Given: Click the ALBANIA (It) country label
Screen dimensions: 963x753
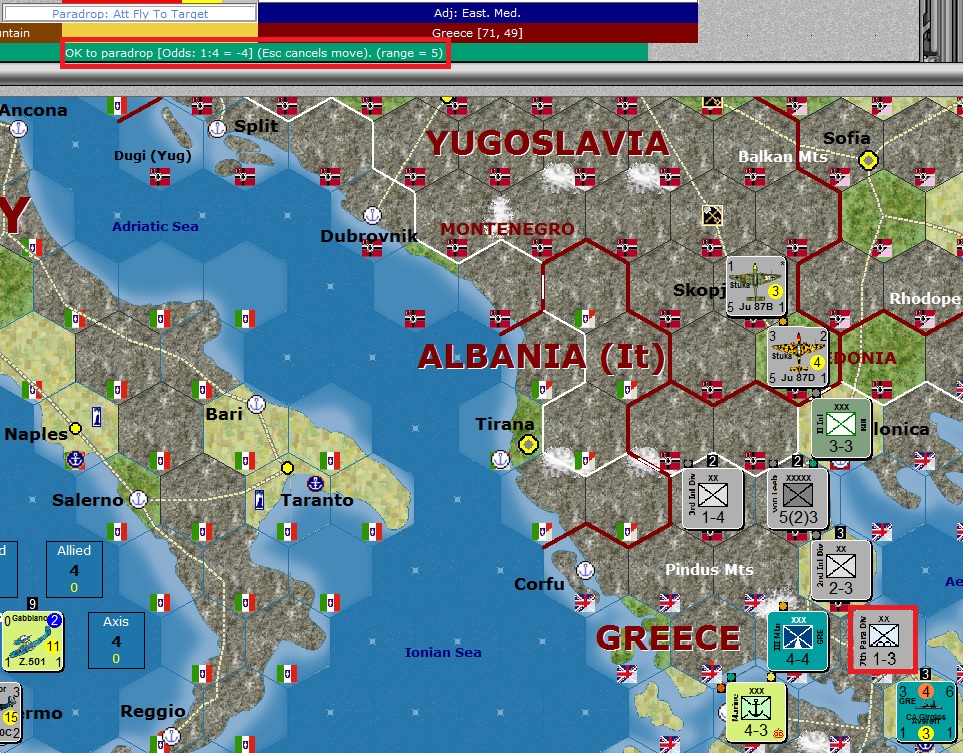Looking at the screenshot, I should [541, 357].
